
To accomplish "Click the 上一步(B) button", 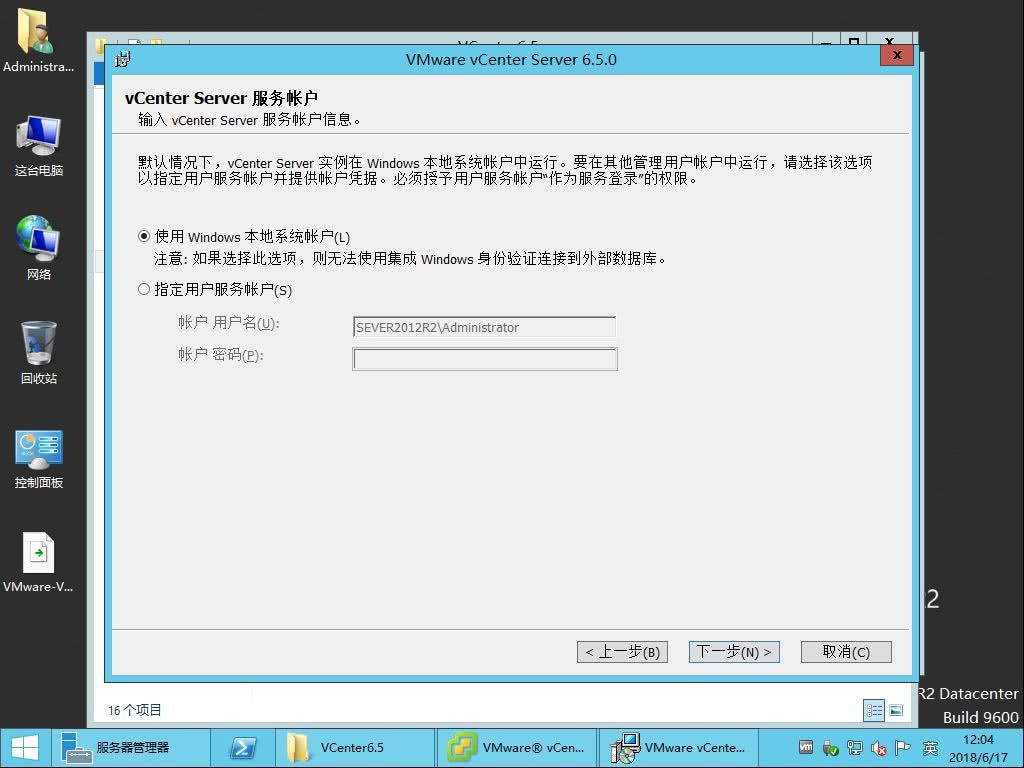I will click(622, 651).
